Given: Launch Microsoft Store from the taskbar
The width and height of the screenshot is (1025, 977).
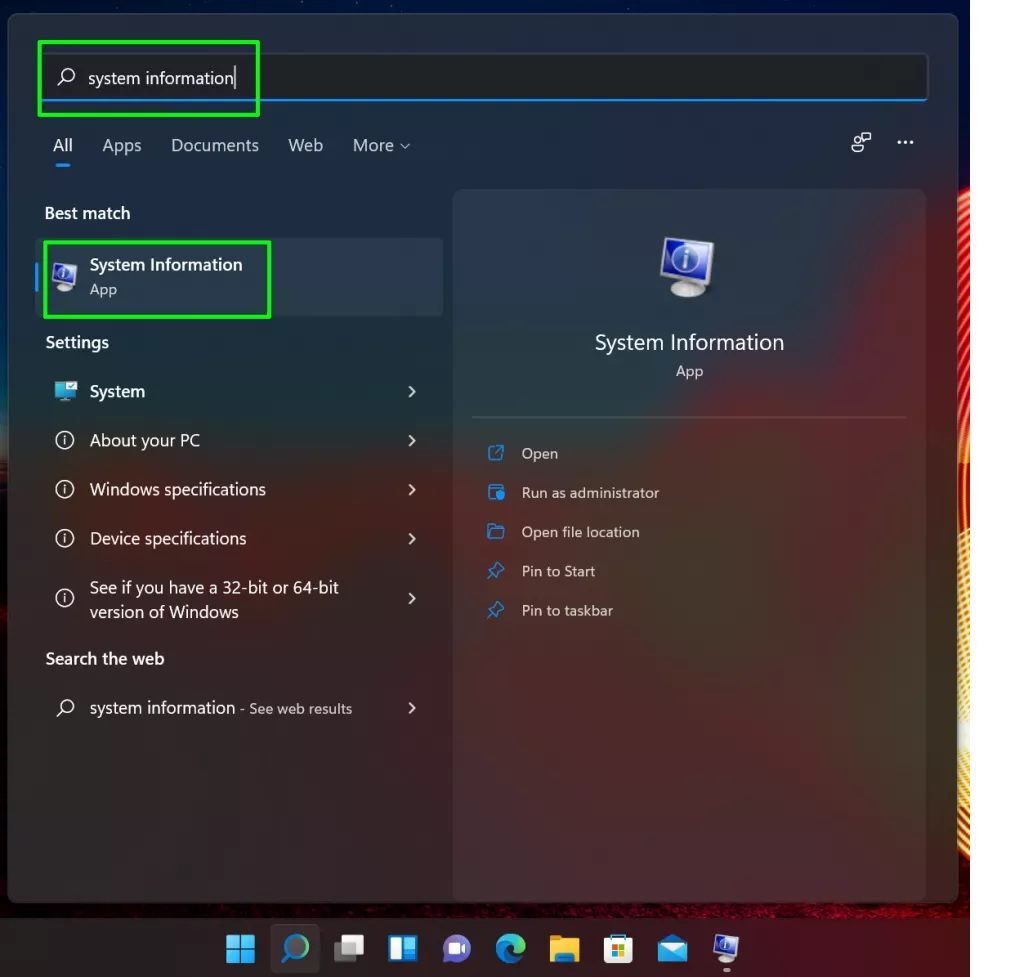Looking at the screenshot, I should (x=618, y=947).
